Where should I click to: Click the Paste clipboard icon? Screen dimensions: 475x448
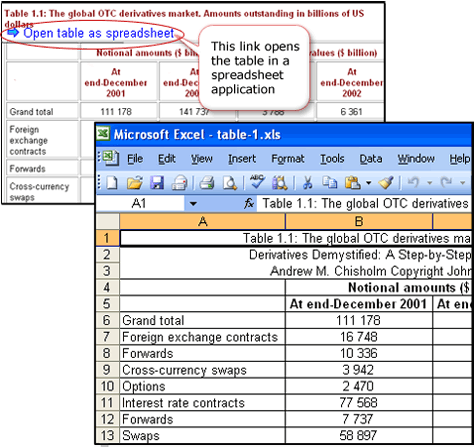(x=353, y=183)
